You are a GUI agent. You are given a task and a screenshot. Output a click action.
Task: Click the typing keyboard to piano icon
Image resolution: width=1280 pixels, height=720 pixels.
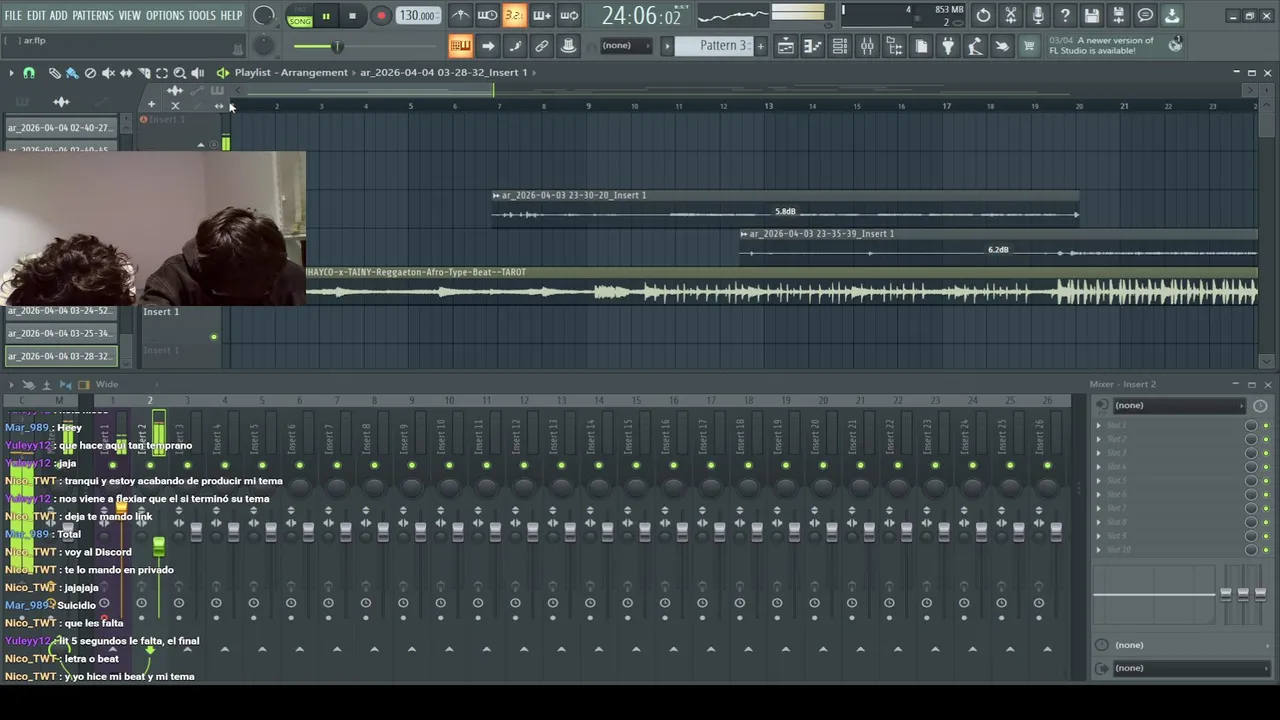click(460, 46)
